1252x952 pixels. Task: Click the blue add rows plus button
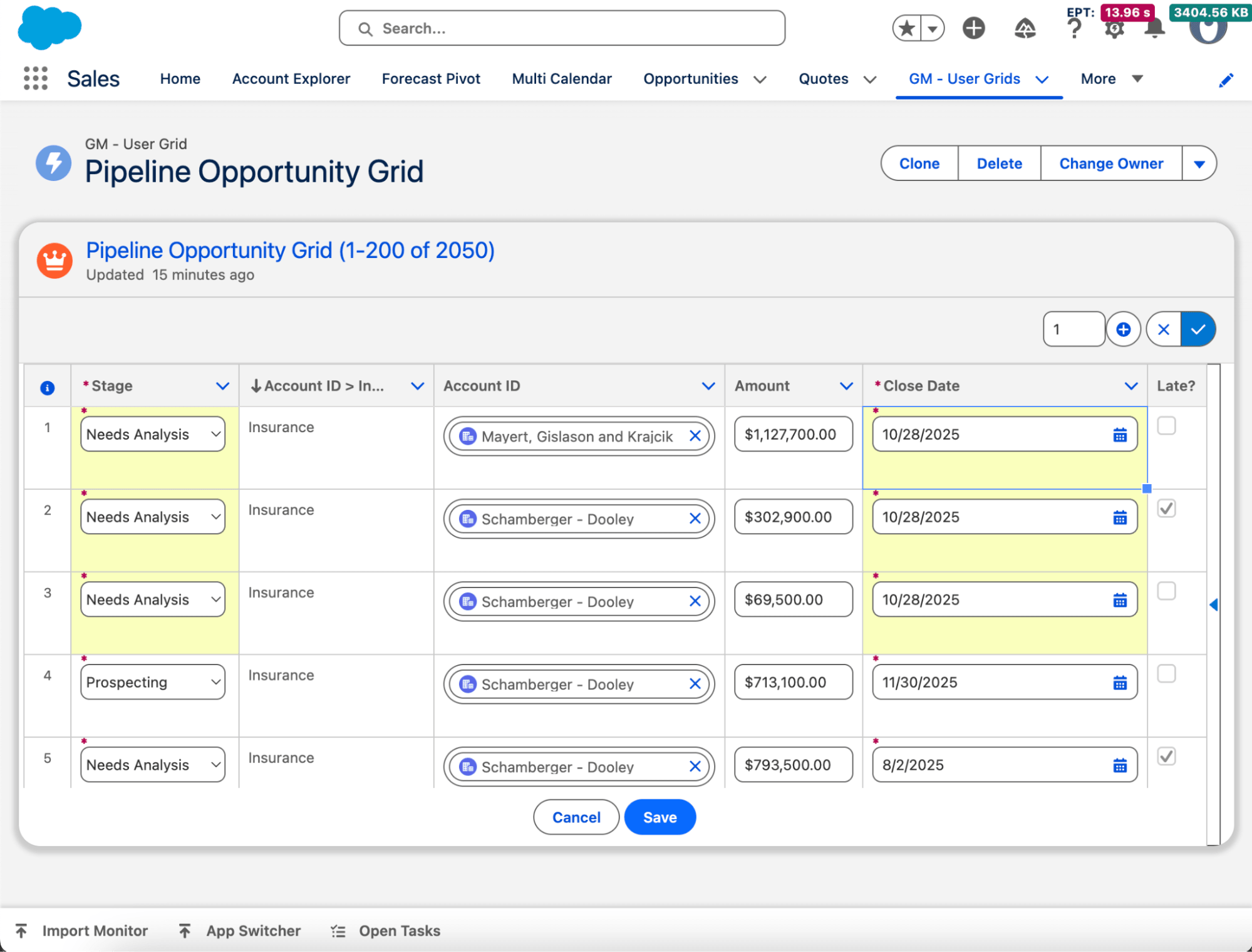click(1123, 329)
